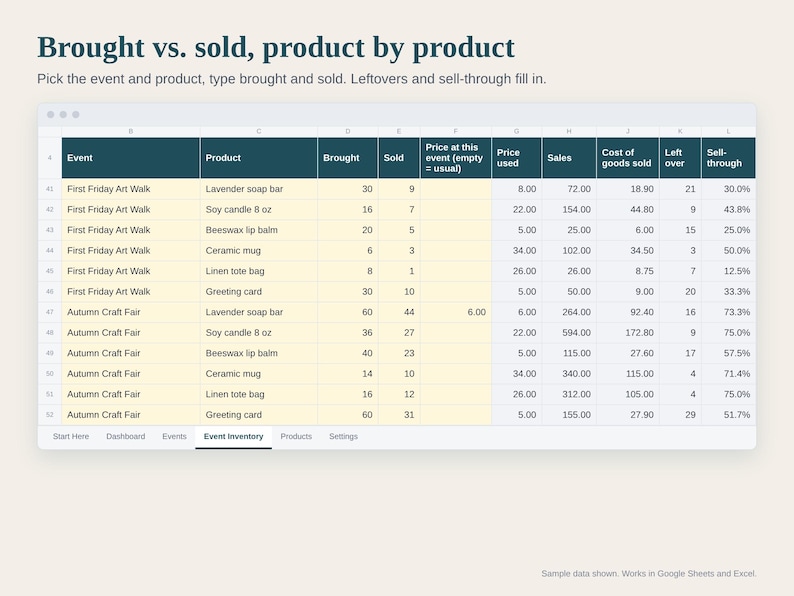Click 'Greeting card' in row 52
794x596 pixels.
coord(233,415)
